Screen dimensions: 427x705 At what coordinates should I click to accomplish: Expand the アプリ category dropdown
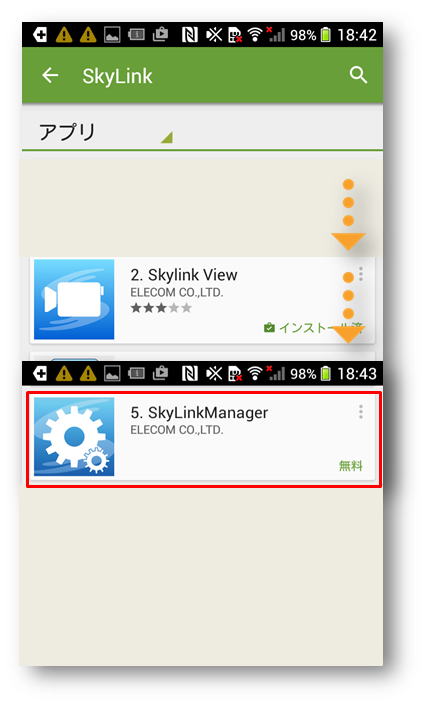[106, 133]
